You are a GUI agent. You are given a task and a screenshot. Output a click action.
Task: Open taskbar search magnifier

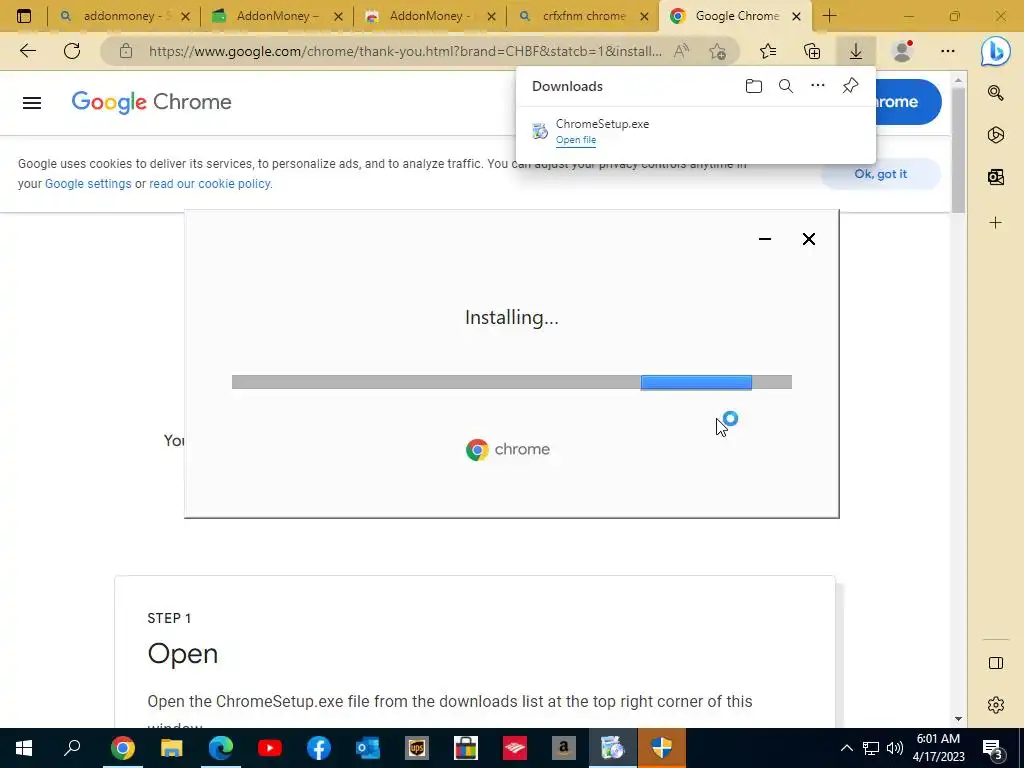tap(72, 748)
